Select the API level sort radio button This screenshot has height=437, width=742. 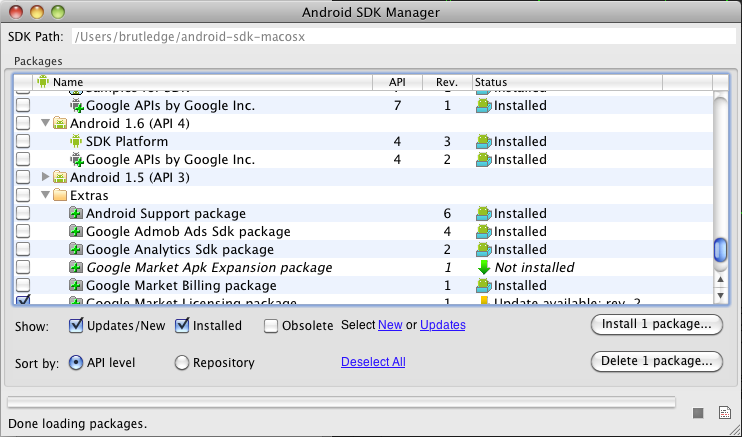[76, 363]
